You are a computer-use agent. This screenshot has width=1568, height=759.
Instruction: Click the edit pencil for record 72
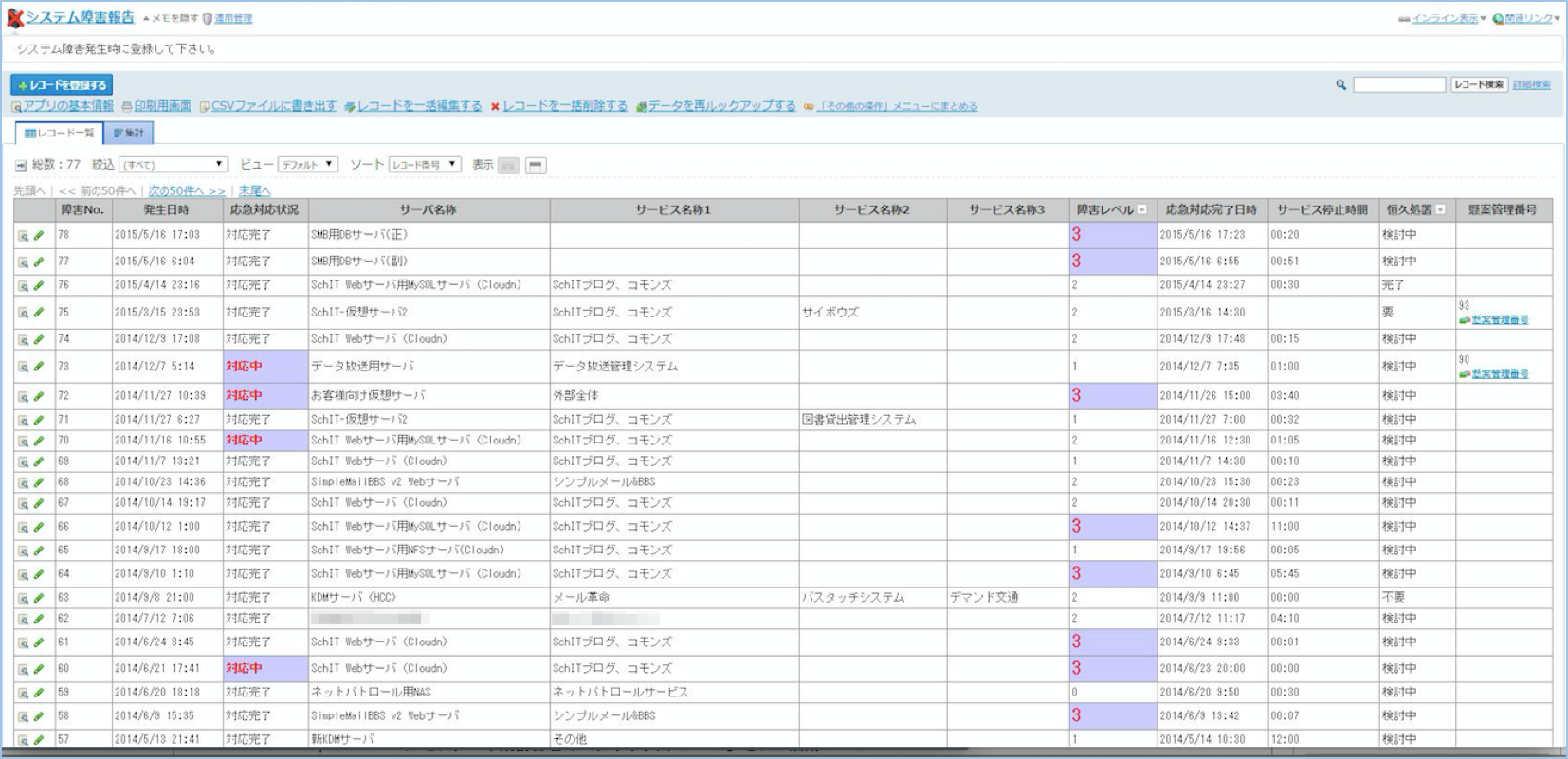[x=39, y=396]
